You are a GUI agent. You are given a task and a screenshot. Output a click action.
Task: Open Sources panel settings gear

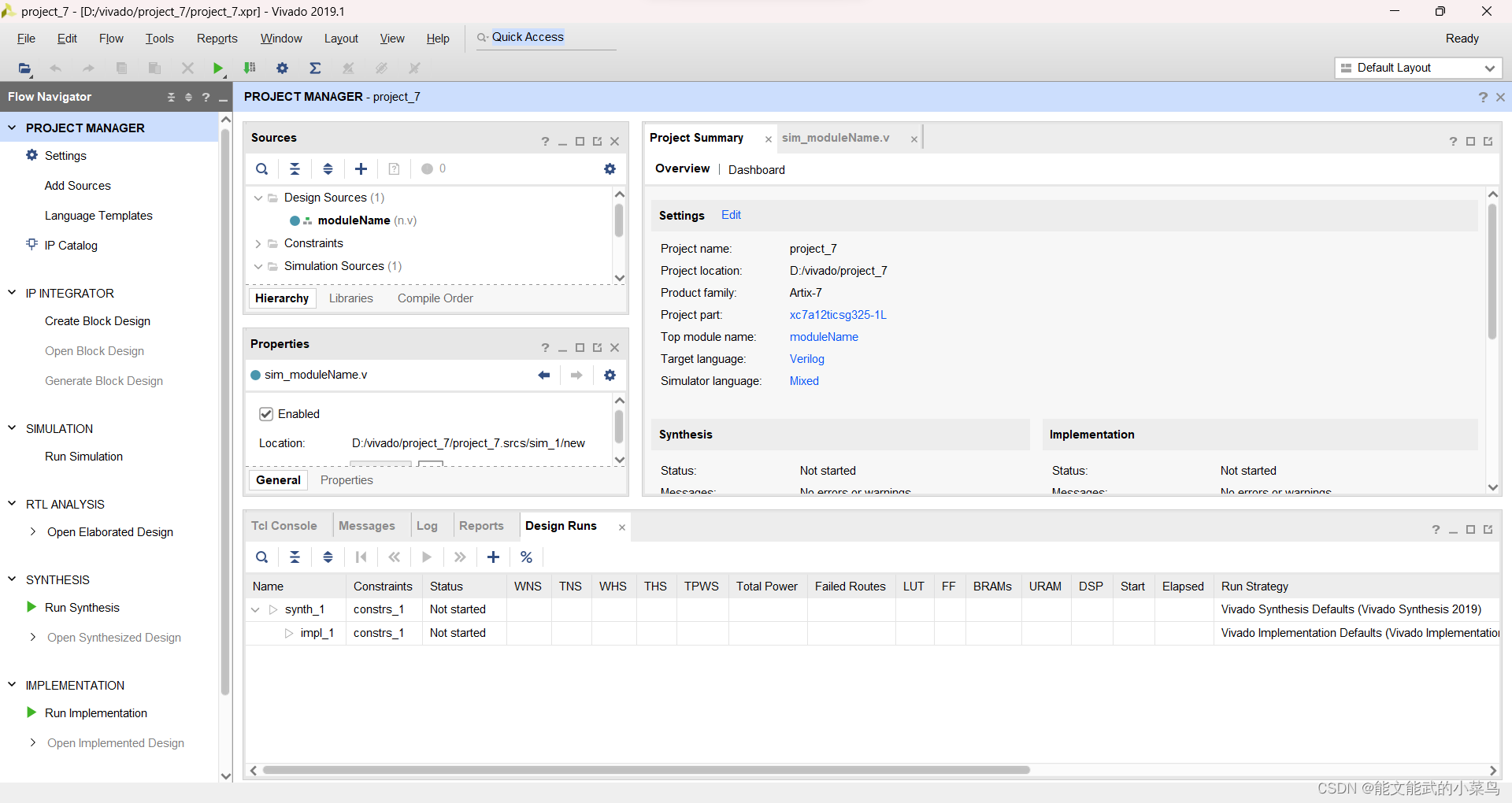[x=610, y=168]
